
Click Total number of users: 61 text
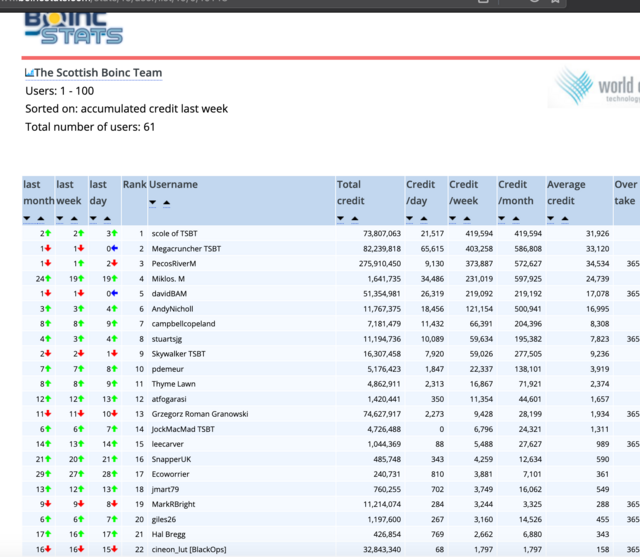click(90, 127)
